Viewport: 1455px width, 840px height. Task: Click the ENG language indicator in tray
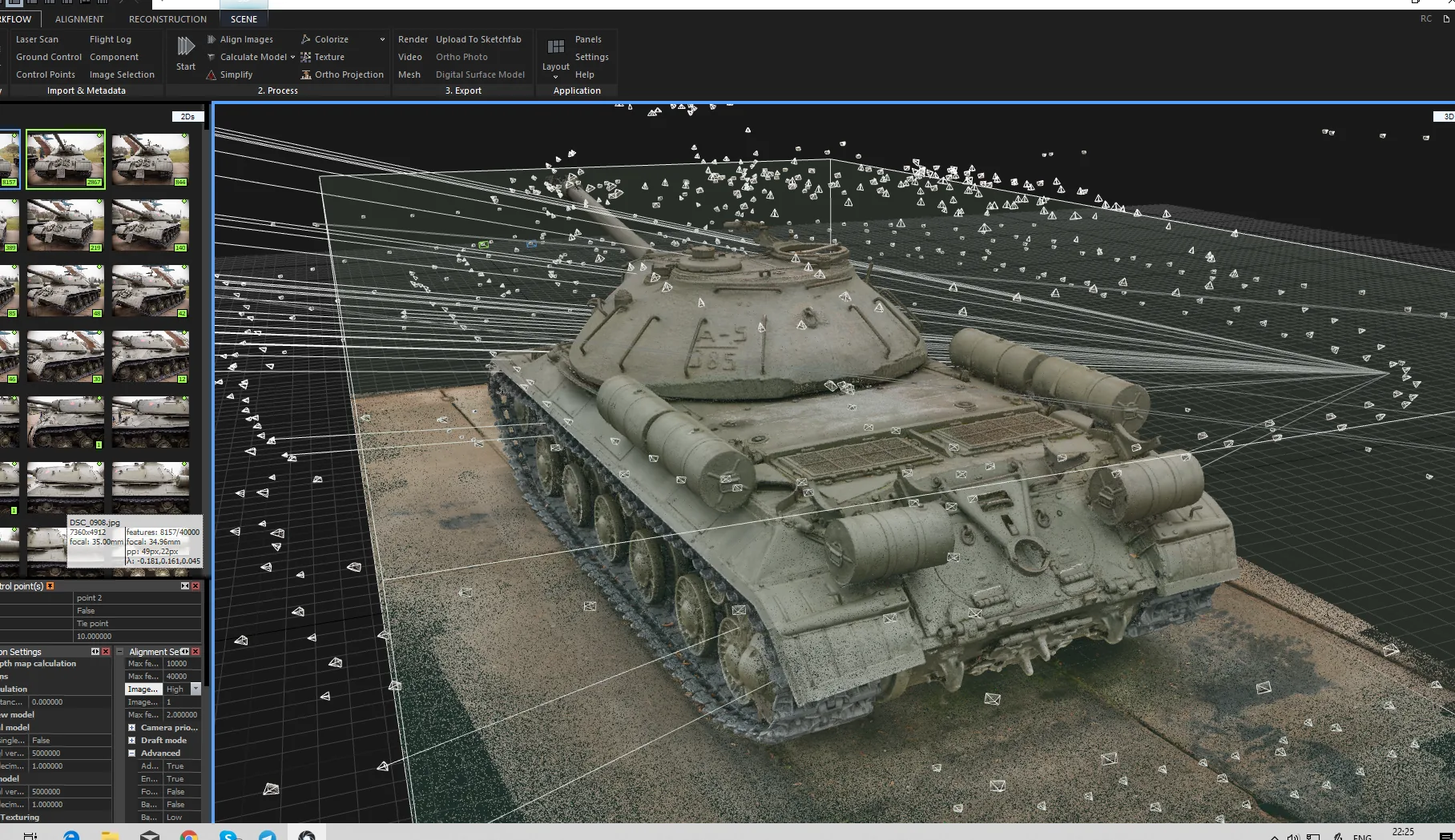point(1362,837)
